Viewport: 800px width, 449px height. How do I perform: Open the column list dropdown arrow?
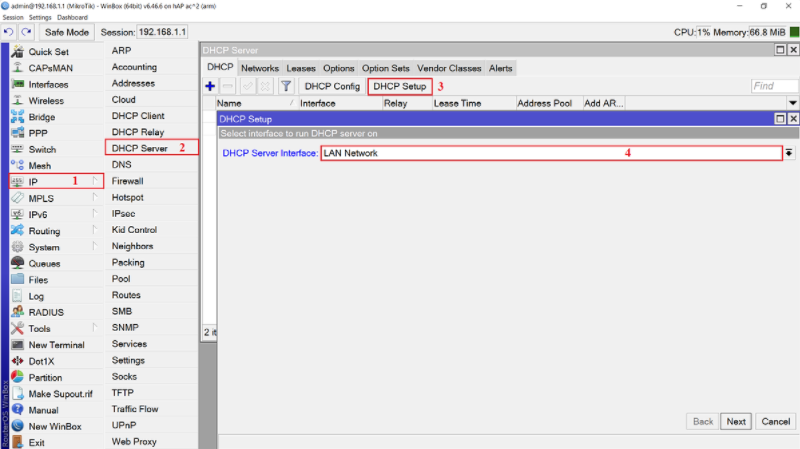(x=793, y=103)
